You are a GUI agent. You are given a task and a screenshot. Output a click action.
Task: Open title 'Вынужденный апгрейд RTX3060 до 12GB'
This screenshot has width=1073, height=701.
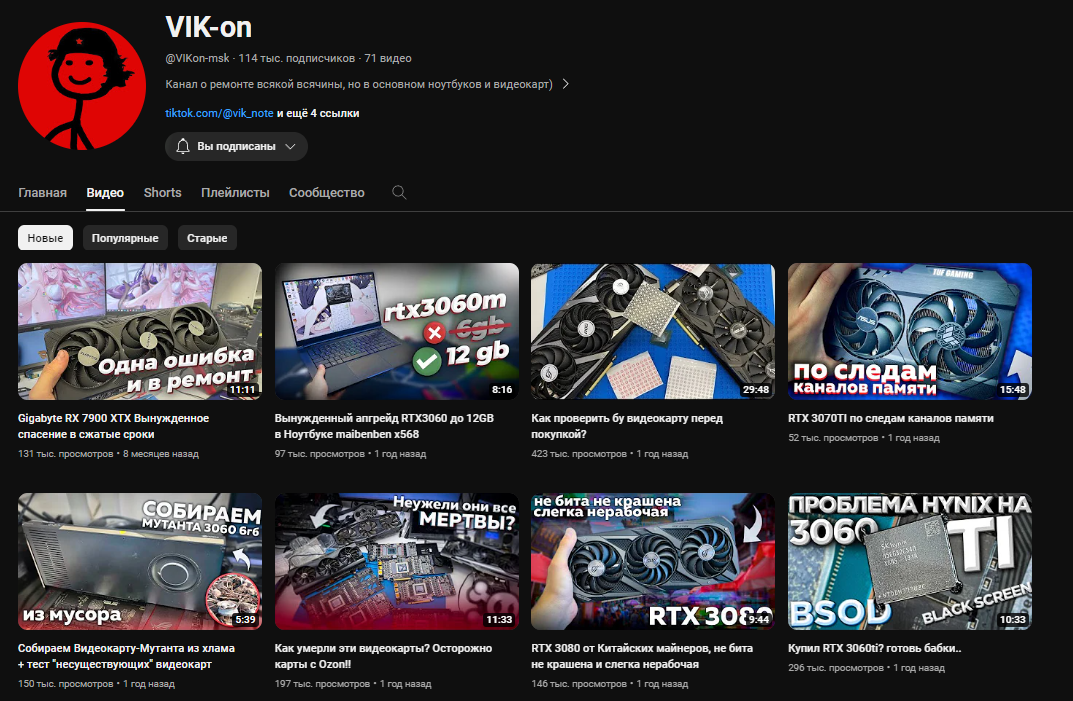click(384, 426)
